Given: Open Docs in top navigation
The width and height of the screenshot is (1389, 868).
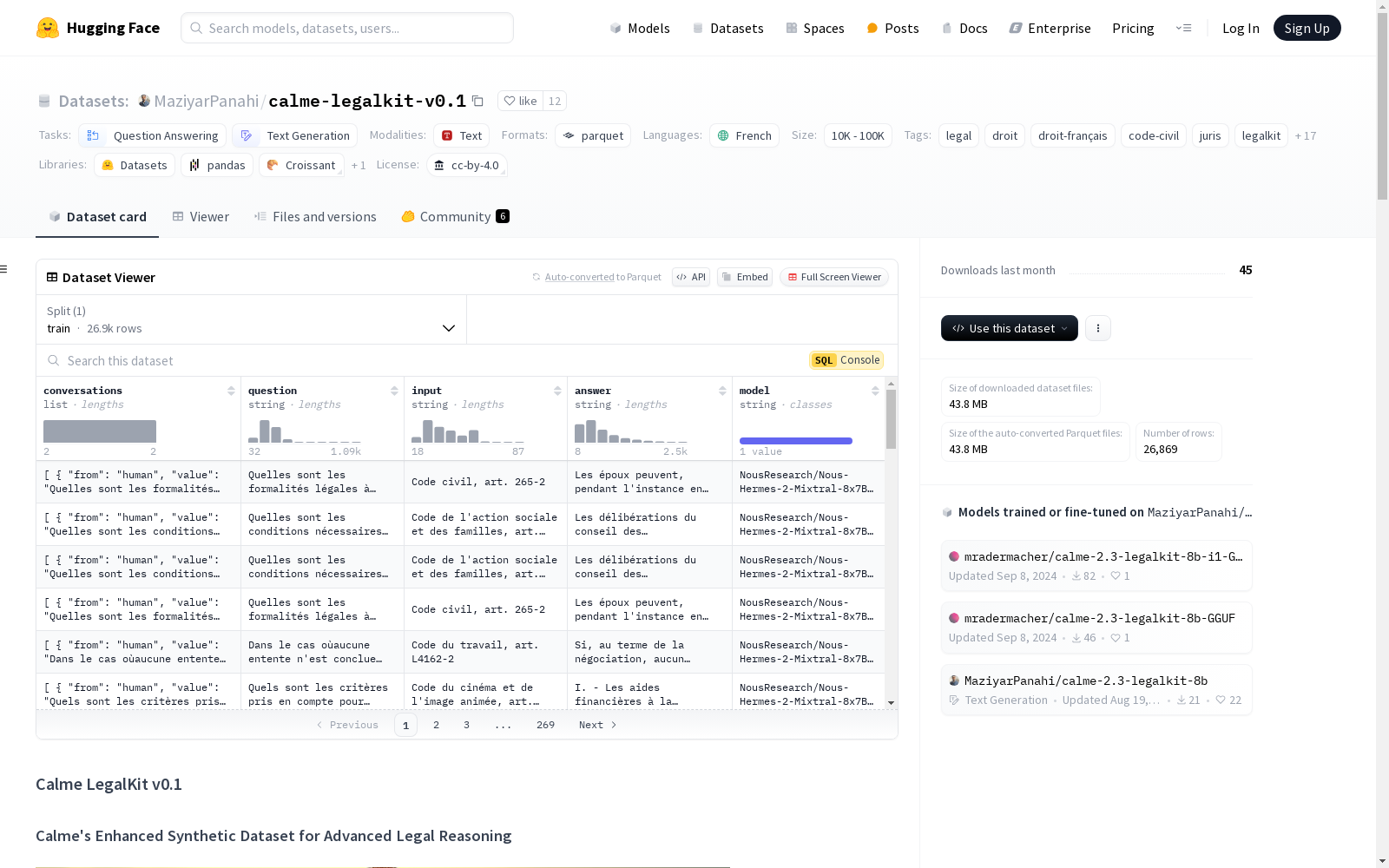Looking at the screenshot, I should pyautogui.click(x=964, y=28).
